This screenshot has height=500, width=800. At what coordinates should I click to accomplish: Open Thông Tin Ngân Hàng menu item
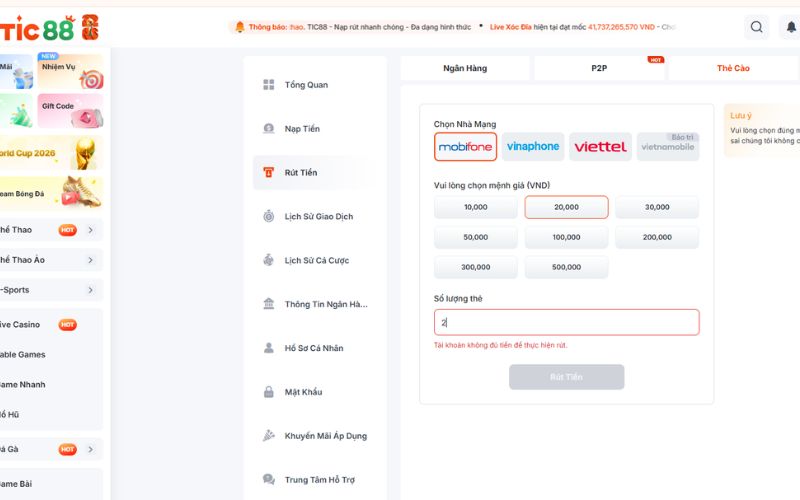[x=315, y=304]
